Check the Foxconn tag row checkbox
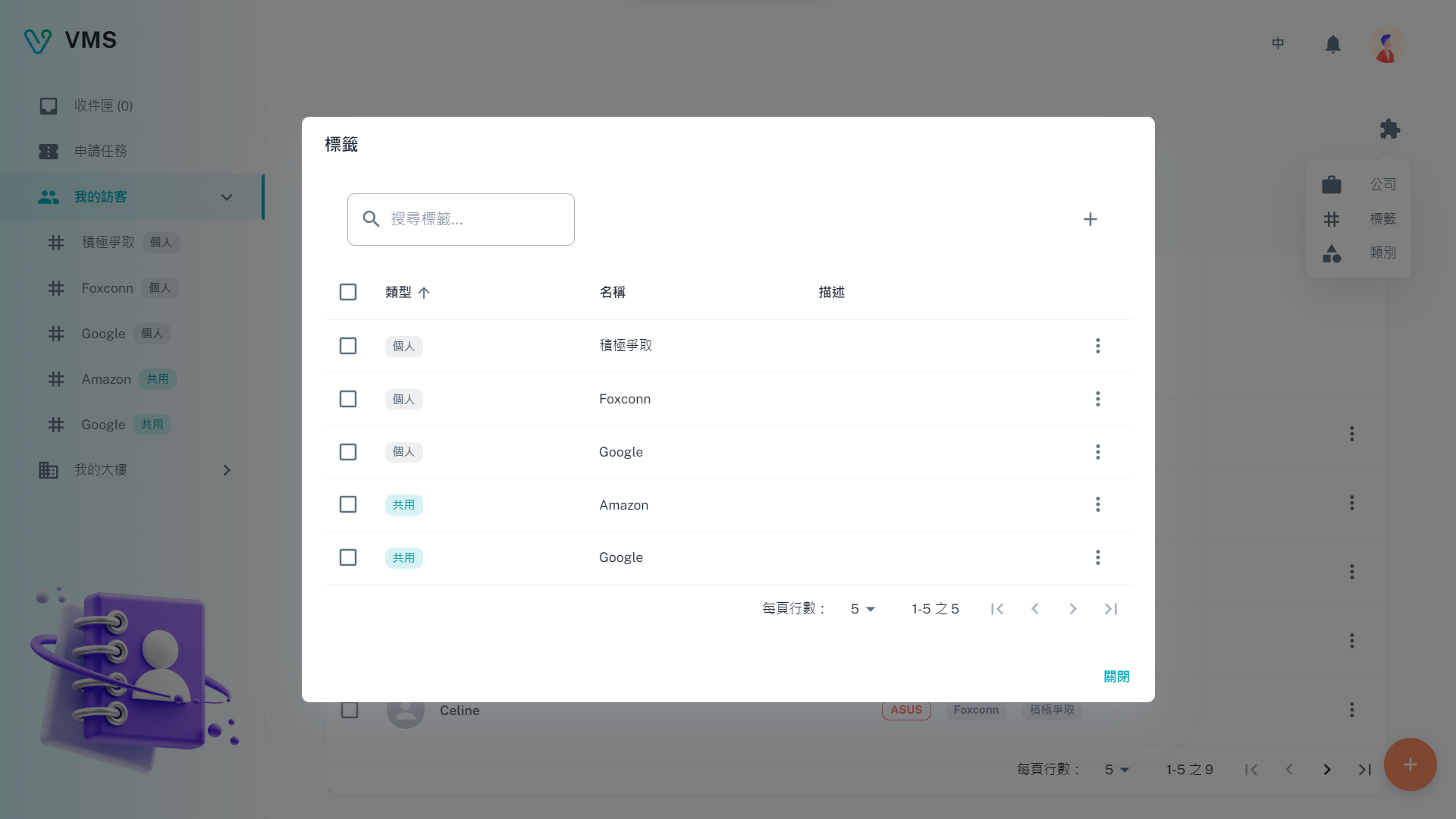Screen dimensions: 1456x819 [348, 399]
